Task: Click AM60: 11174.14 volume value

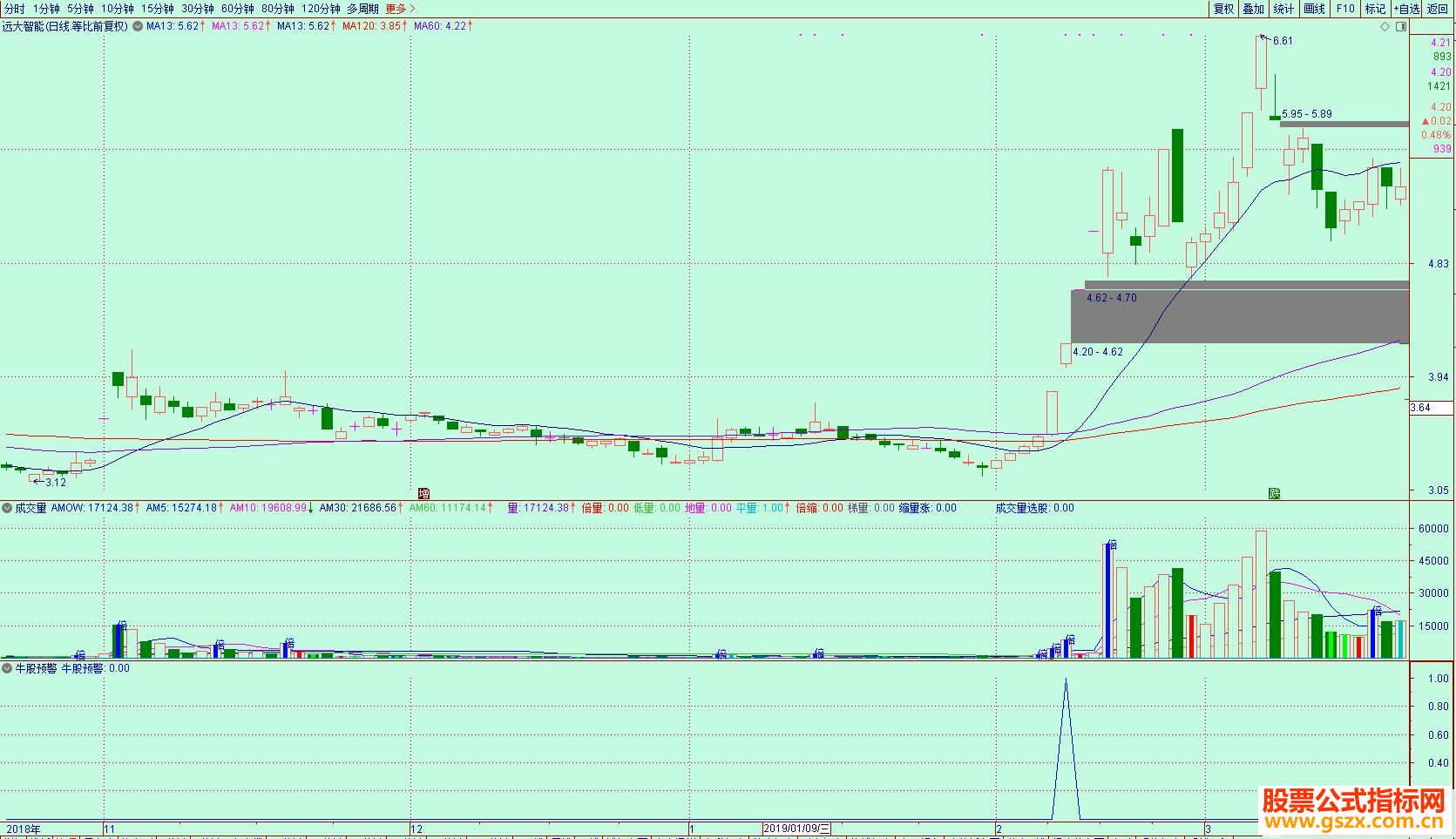Action: click(x=451, y=508)
